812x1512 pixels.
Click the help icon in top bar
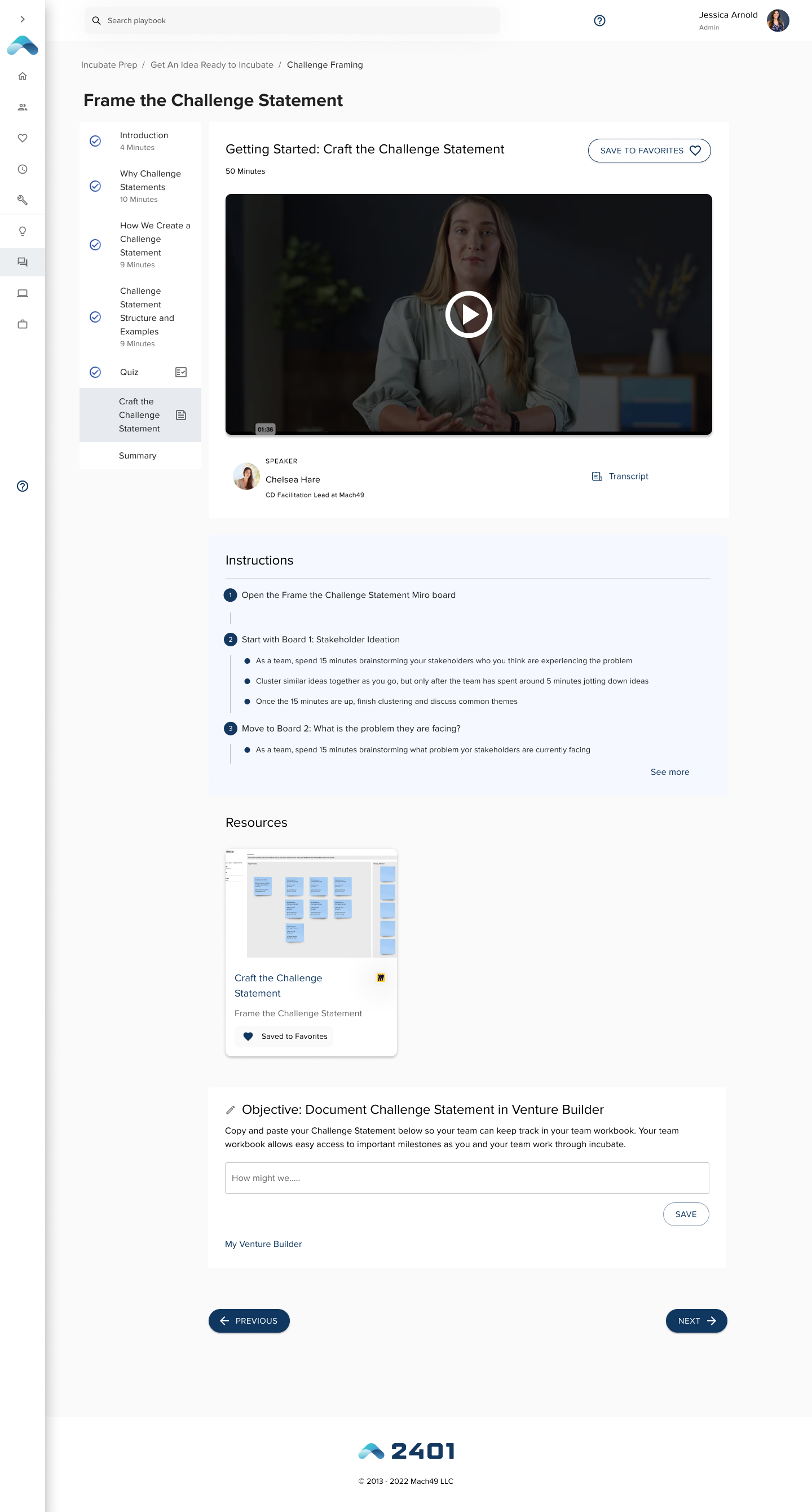coord(599,21)
